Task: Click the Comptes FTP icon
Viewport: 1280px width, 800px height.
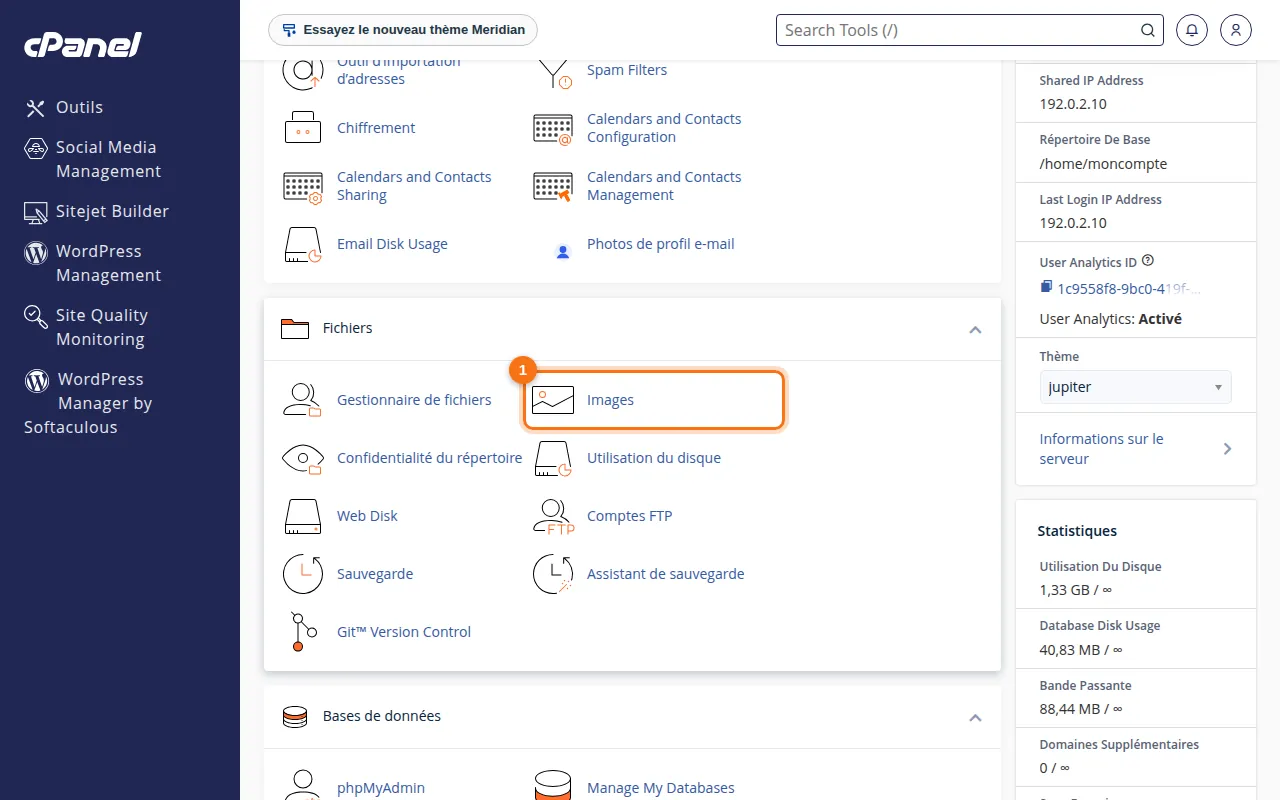Action: 553,516
